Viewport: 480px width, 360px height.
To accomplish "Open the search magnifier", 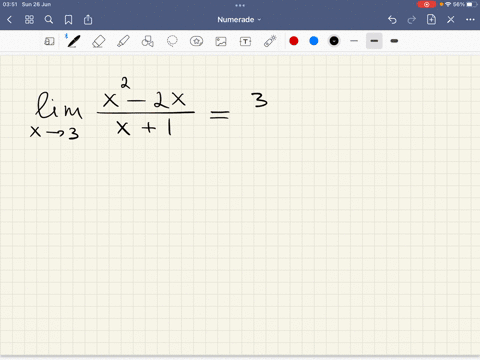I will point(49,20).
